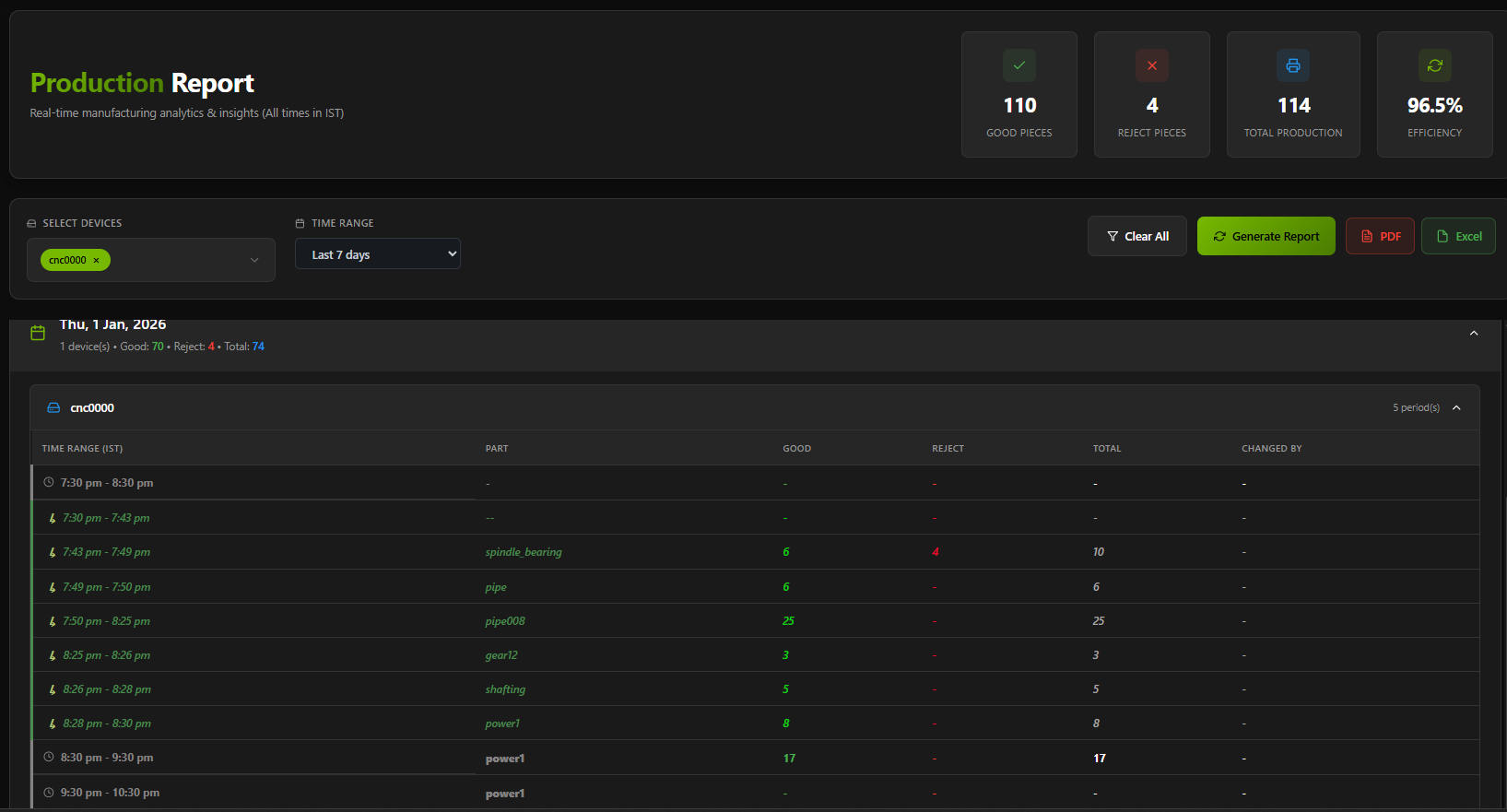Open the Select Devices dropdown
The height and width of the screenshot is (812, 1507).
click(254, 260)
